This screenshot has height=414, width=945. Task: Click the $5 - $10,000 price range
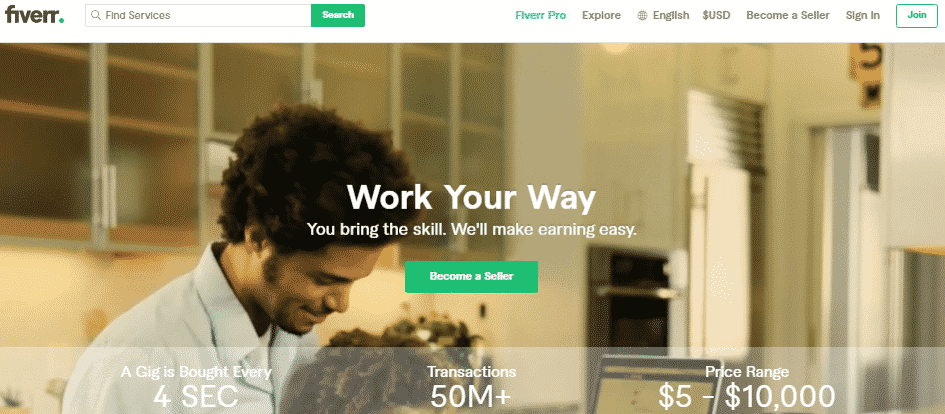click(747, 397)
